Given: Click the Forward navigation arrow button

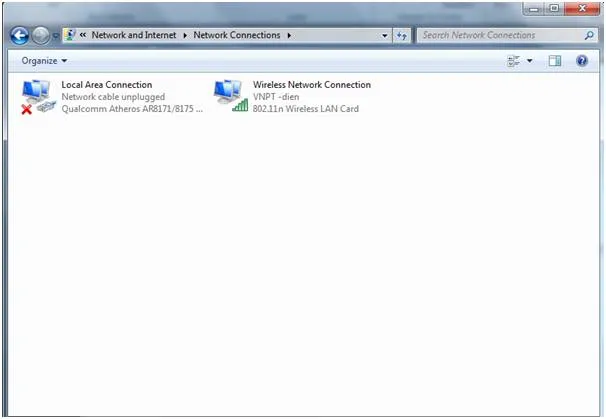Looking at the screenshot, I should pos(40,36).
